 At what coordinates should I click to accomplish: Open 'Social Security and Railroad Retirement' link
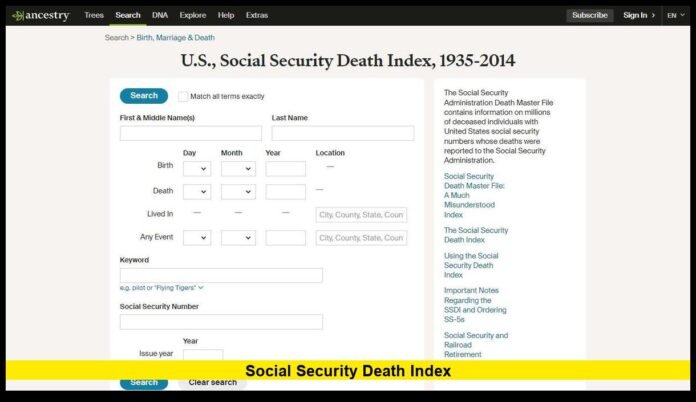[x=476, y=345]
